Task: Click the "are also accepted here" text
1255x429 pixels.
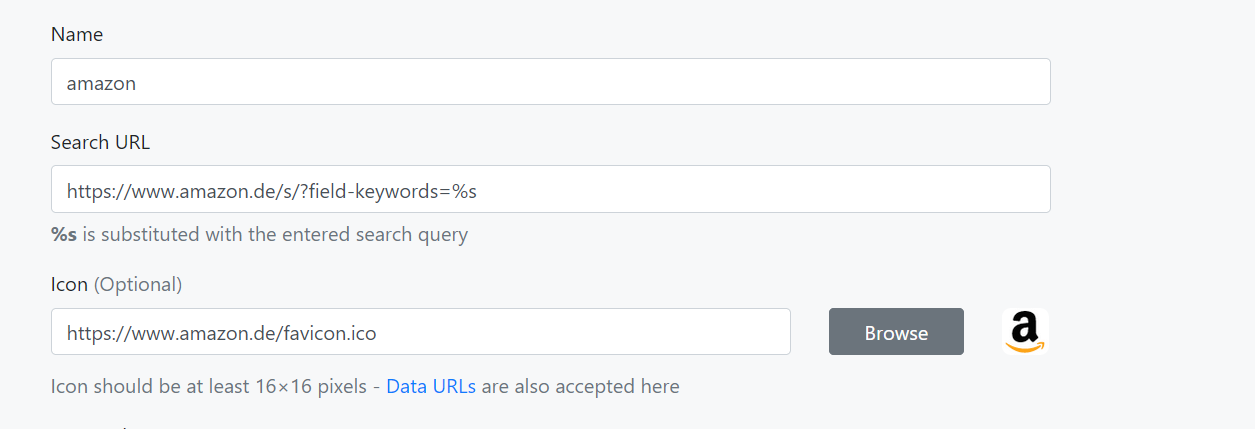Action: pos(580,386)
